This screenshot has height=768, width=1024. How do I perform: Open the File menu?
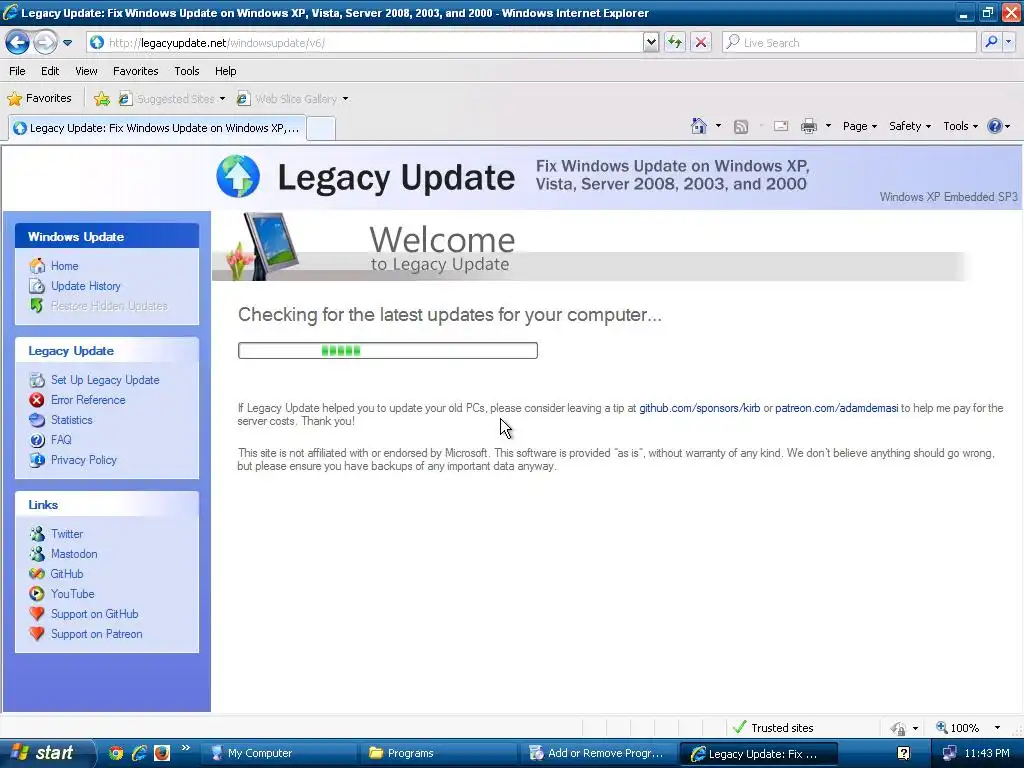coord(18,71)
